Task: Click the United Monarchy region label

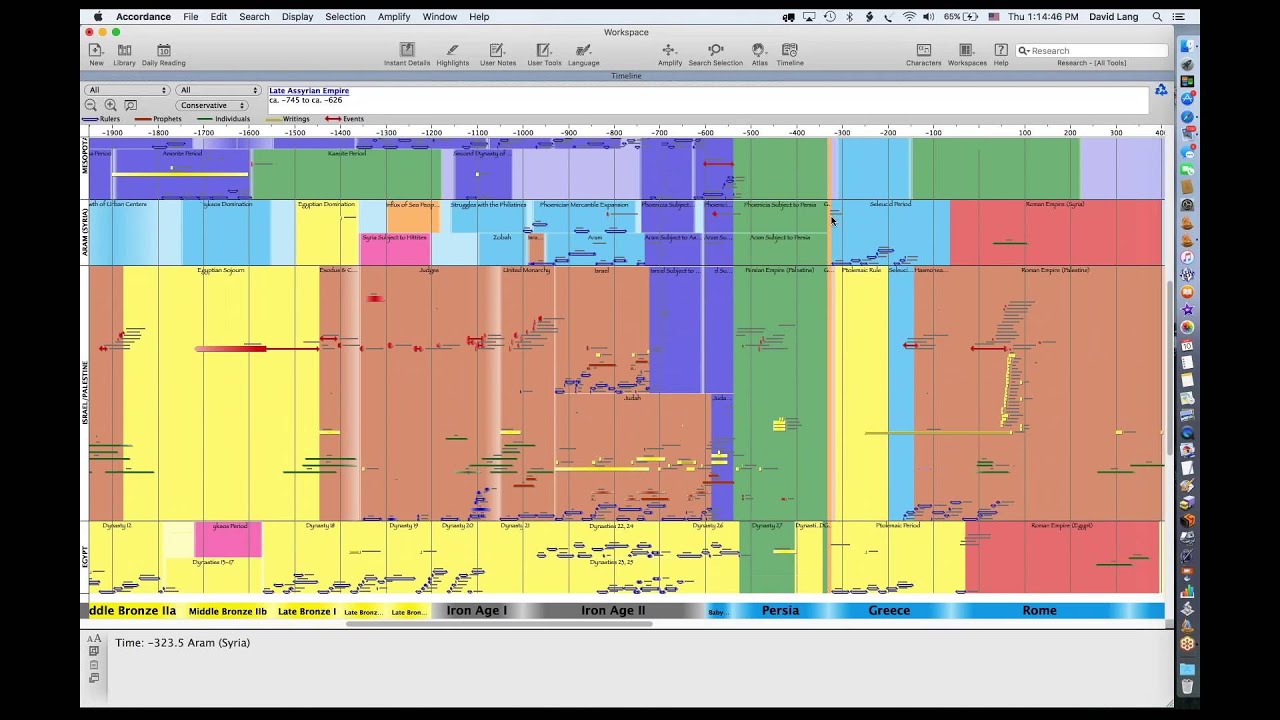Action: (x=527, y=270)
